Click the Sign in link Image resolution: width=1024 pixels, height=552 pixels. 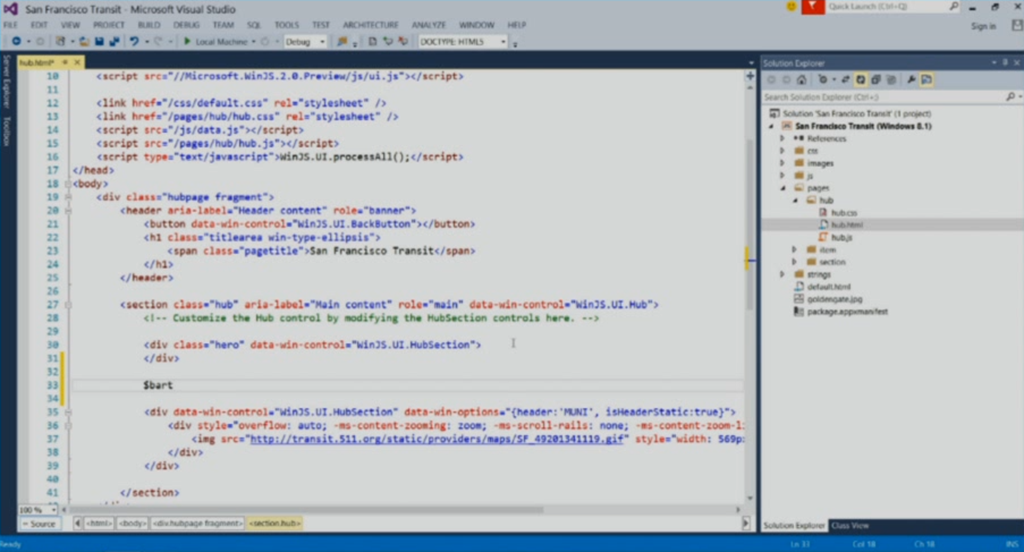[x=984, y=26]
